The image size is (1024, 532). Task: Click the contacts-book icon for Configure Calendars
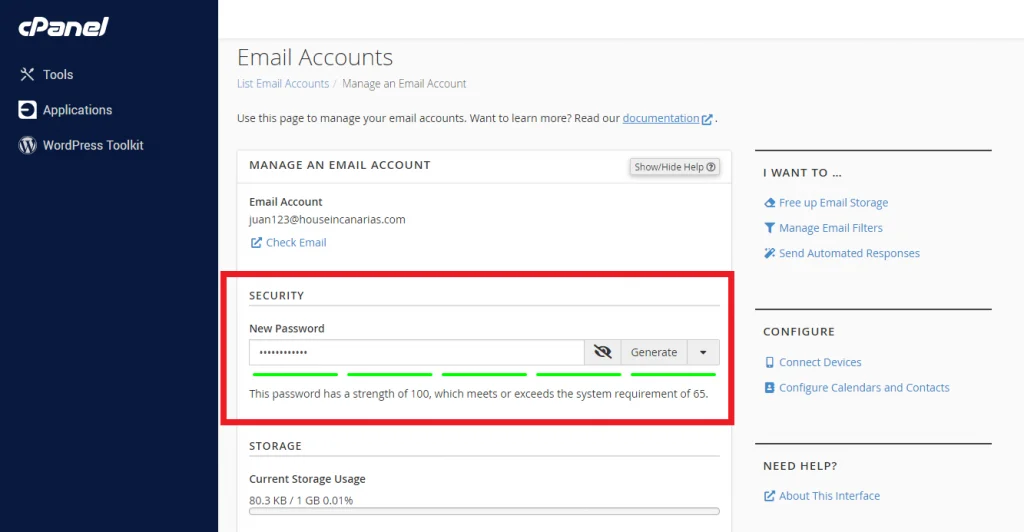point(769,388)
